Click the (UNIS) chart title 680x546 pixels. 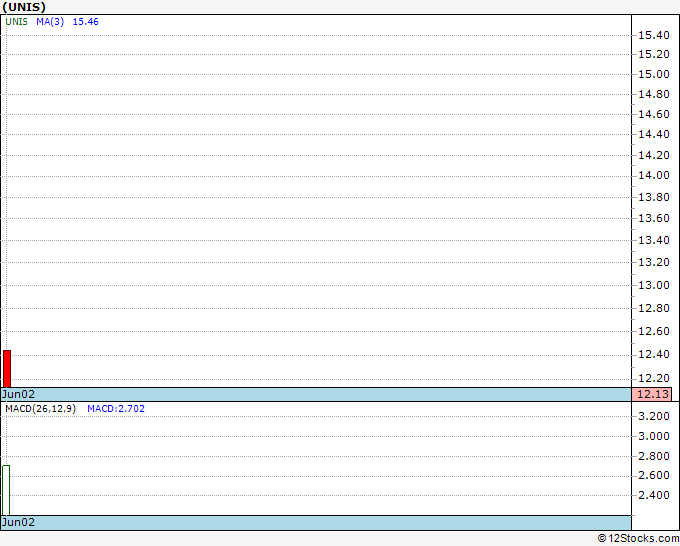(x=23, y=7)
